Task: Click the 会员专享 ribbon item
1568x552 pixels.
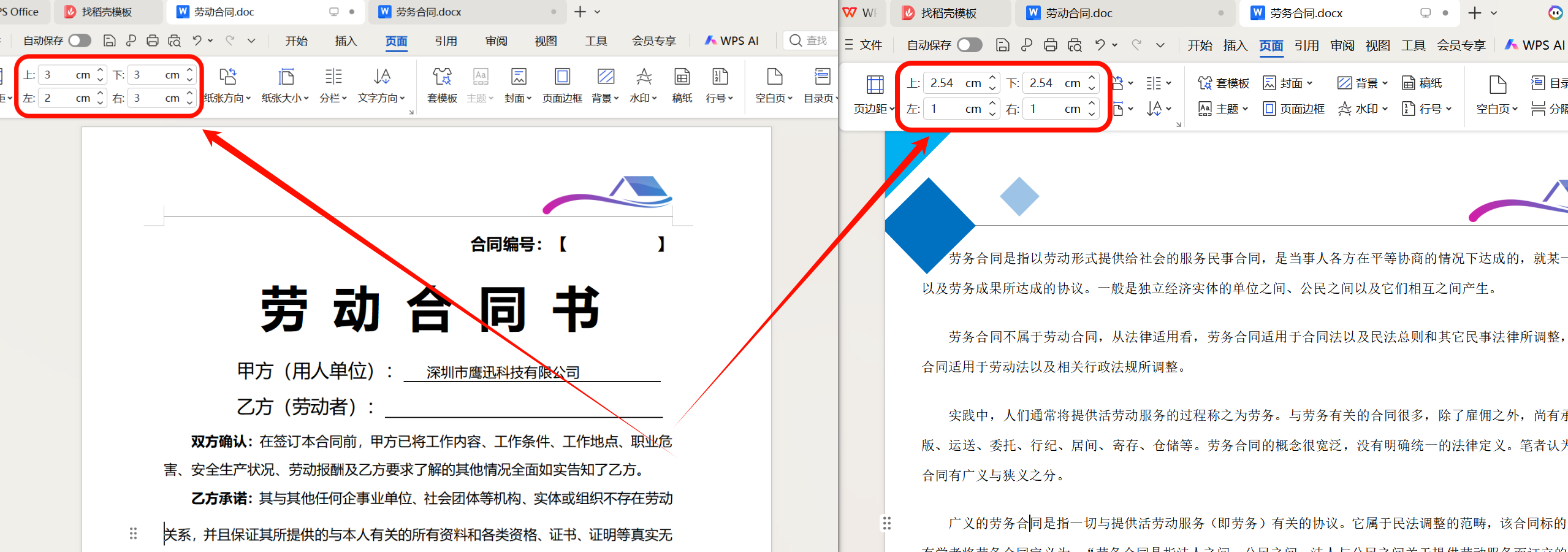Action: point(653,40)
